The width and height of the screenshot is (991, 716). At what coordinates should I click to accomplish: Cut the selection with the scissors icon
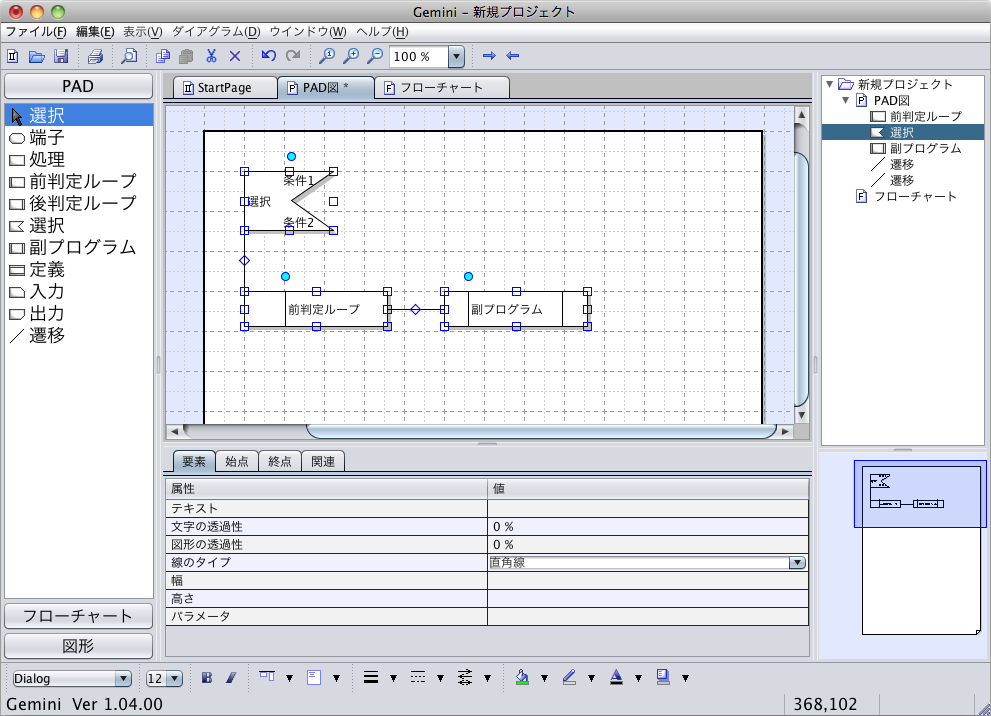(x=211, y=56)
